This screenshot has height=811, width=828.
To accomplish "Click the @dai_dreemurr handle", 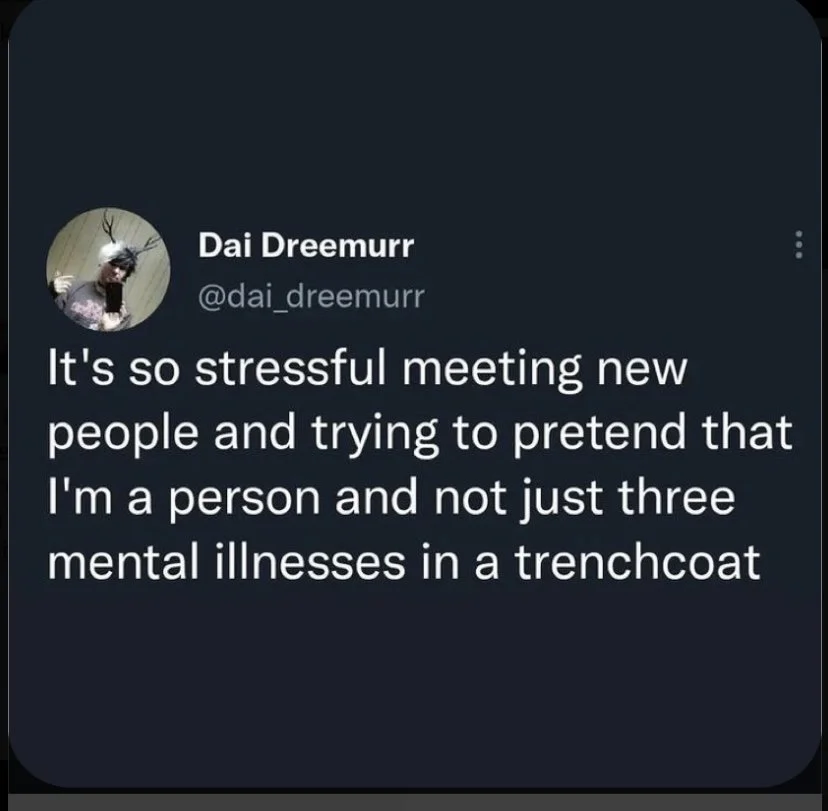I will click(x=311, y=297).
